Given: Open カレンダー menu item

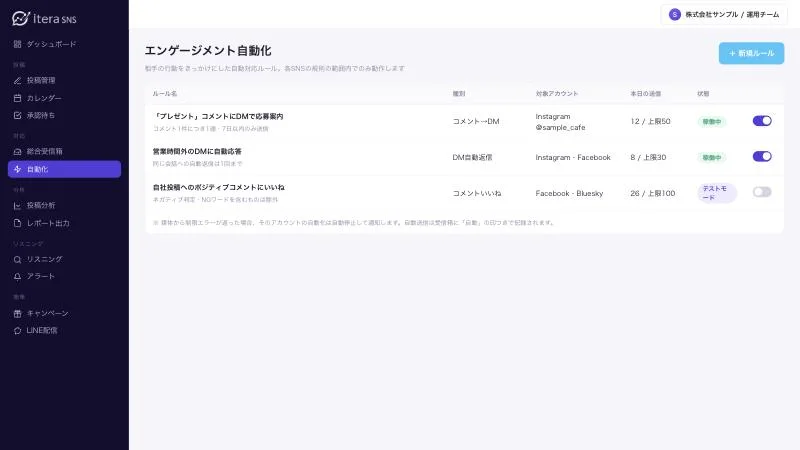Looking at the screenshot, I should pos(64,98).
